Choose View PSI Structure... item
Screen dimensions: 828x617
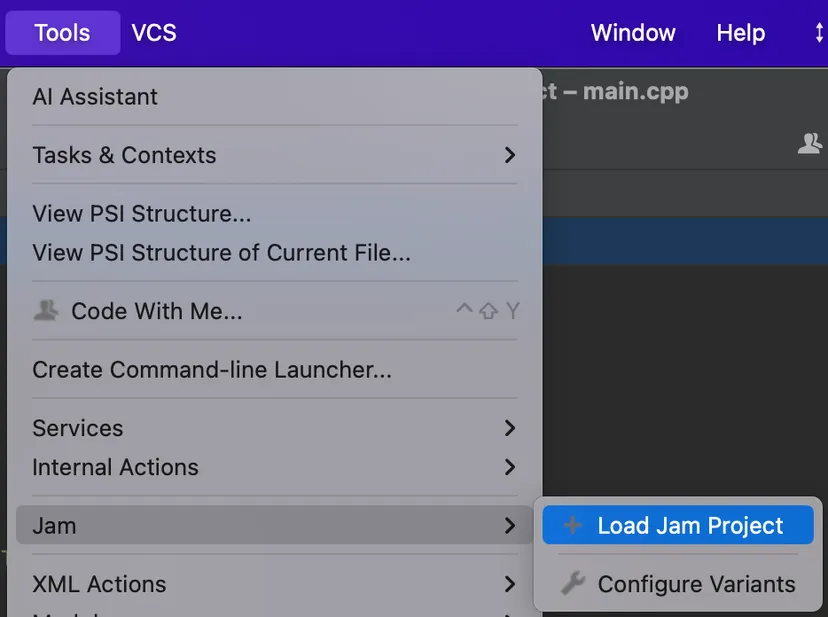tap(275, 214)
